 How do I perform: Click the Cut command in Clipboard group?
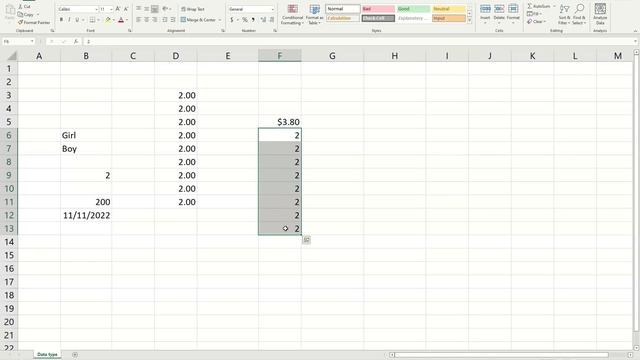pos(24,7)
